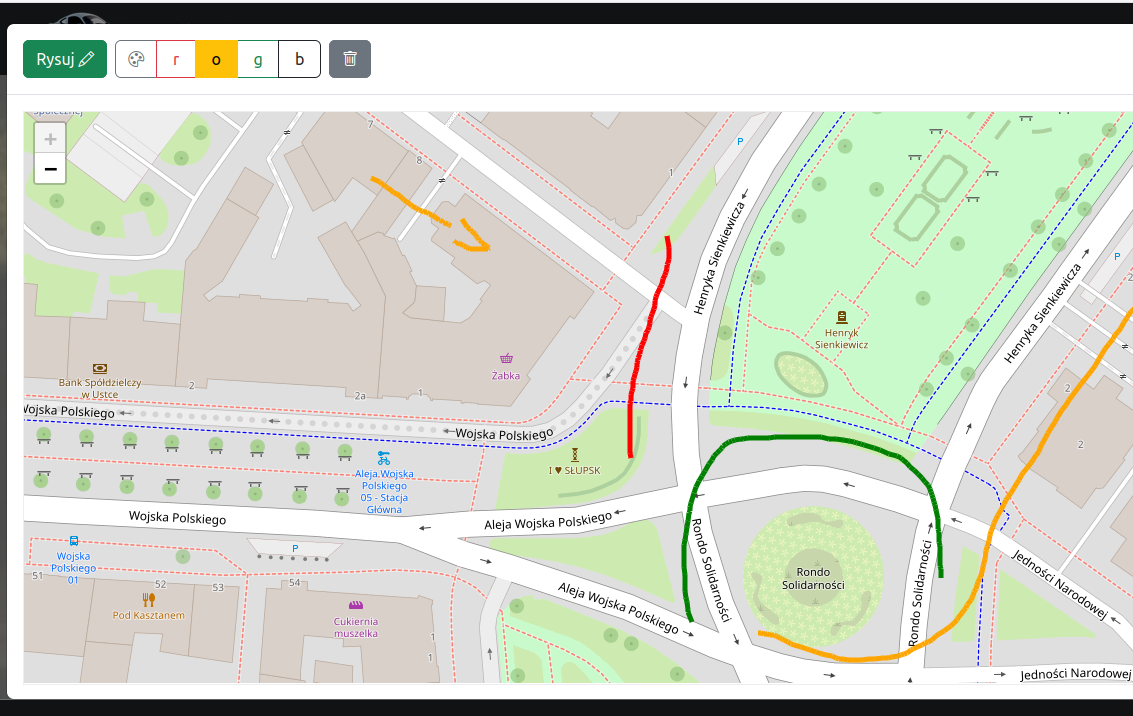Click the 'Pod Kasztanem' label
1133x716 pixels.
click(x=148, y=616)
